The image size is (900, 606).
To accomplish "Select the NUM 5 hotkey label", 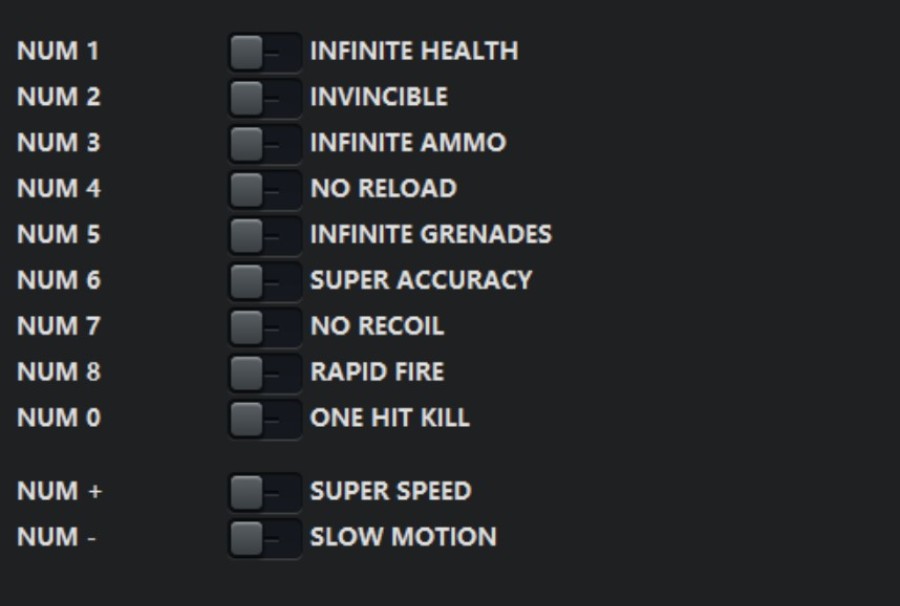I will tap(58, 235).
